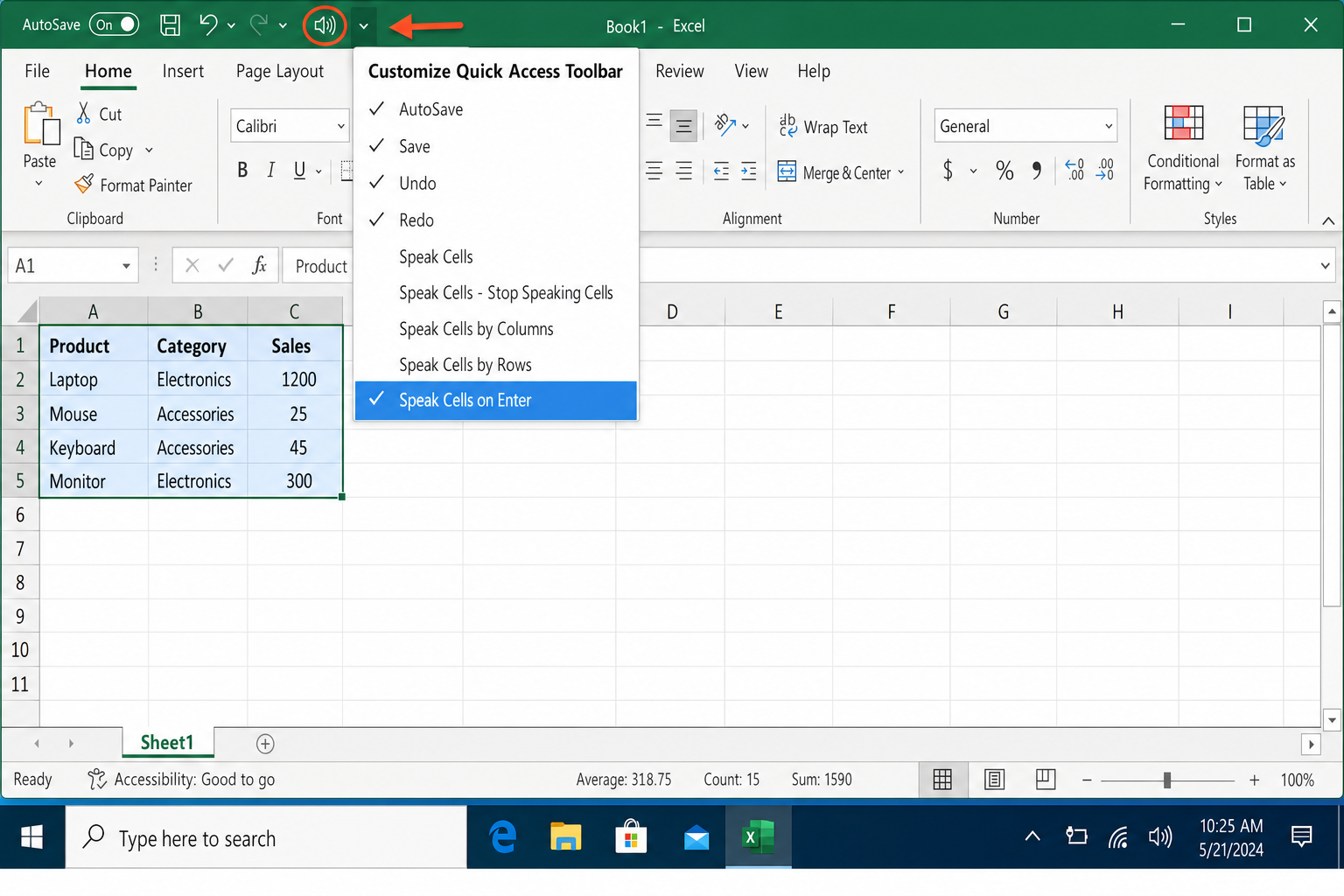Open the Insert ribbon tab

183,71
